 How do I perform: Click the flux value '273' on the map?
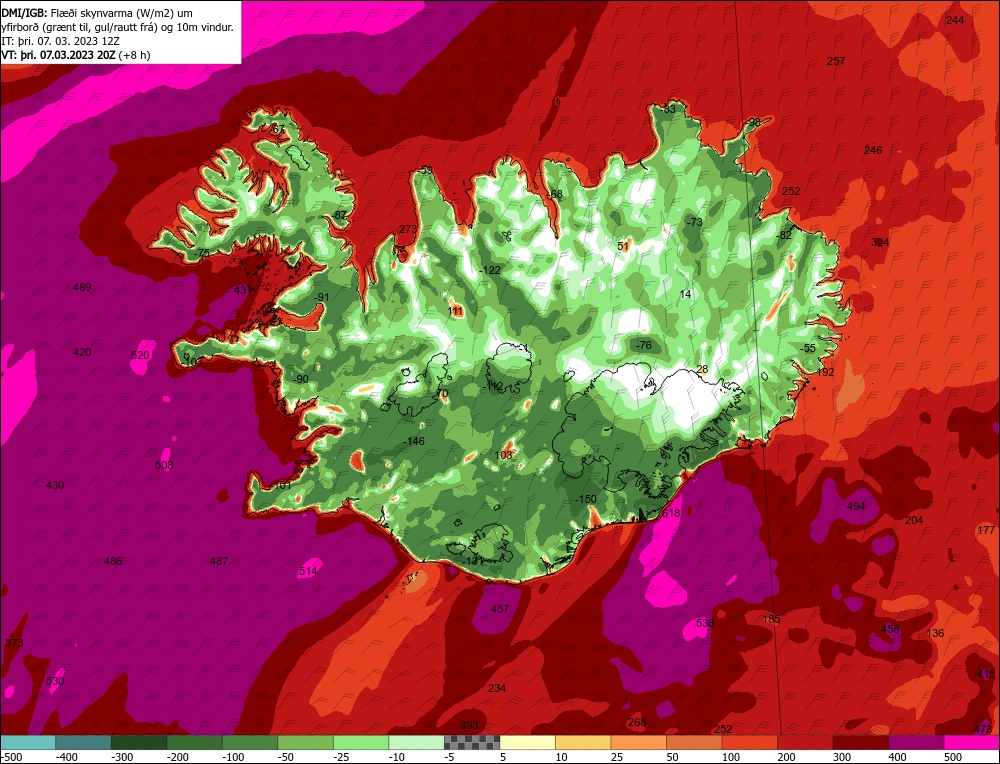click(x=408, y=230)
